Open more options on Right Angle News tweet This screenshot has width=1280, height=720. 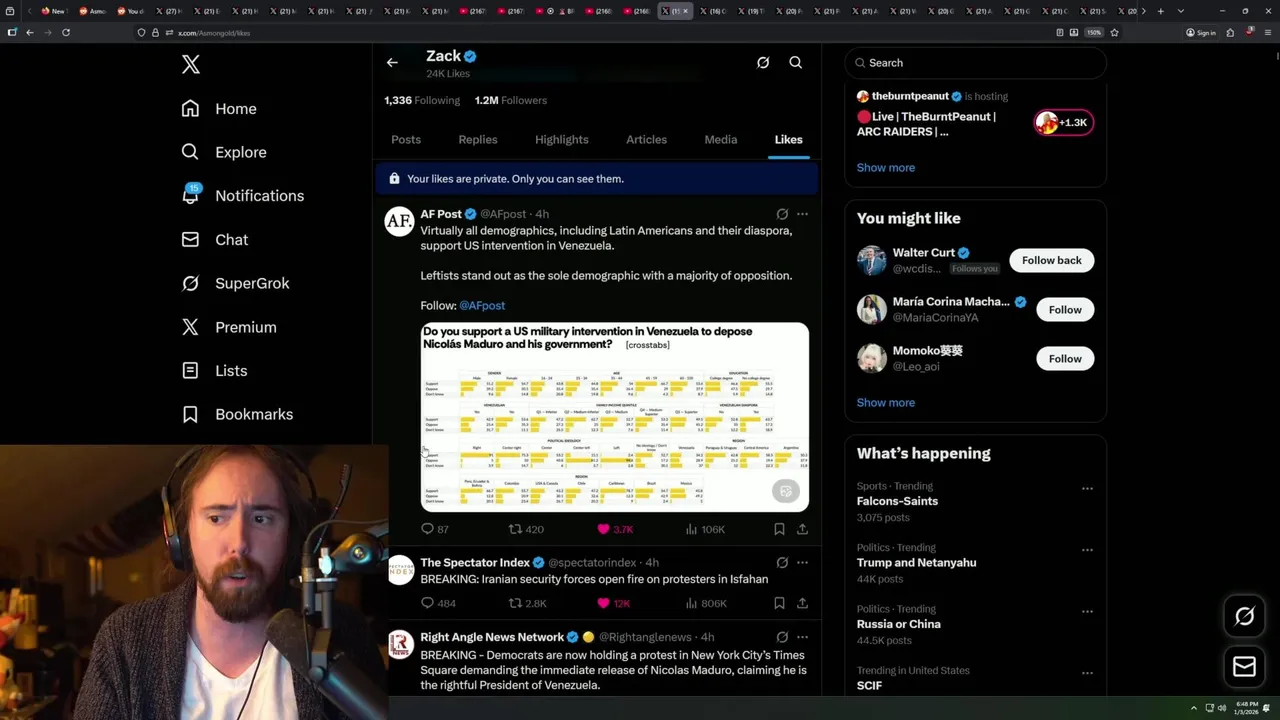[x=802, y=637]
